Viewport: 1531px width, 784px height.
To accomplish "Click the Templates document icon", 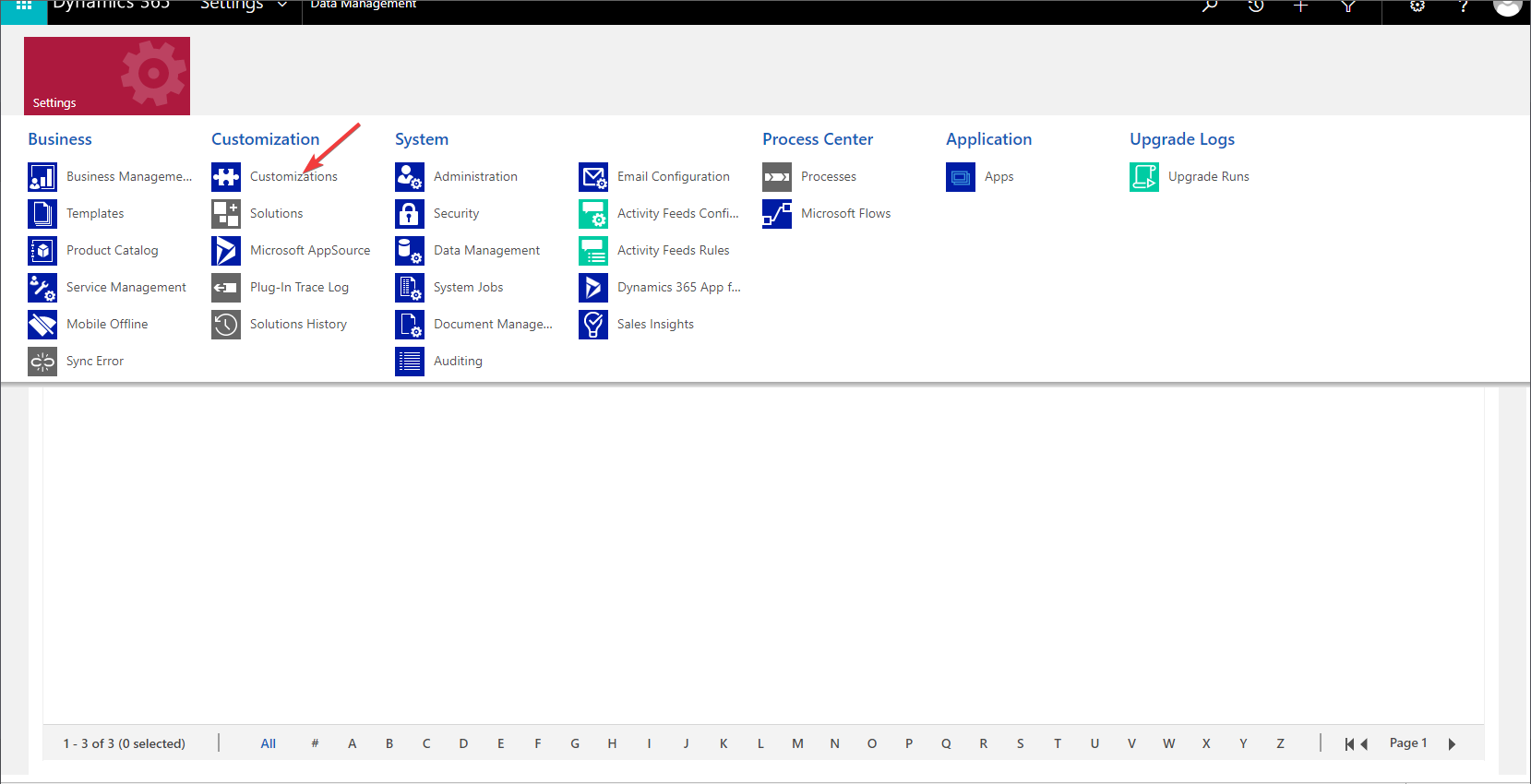I will click(42, 214).
